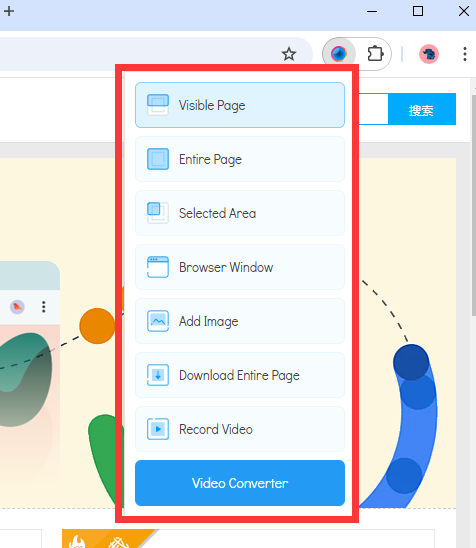Open Chrome's three-dot menu

pyautogui.click(x=465, y=54)
